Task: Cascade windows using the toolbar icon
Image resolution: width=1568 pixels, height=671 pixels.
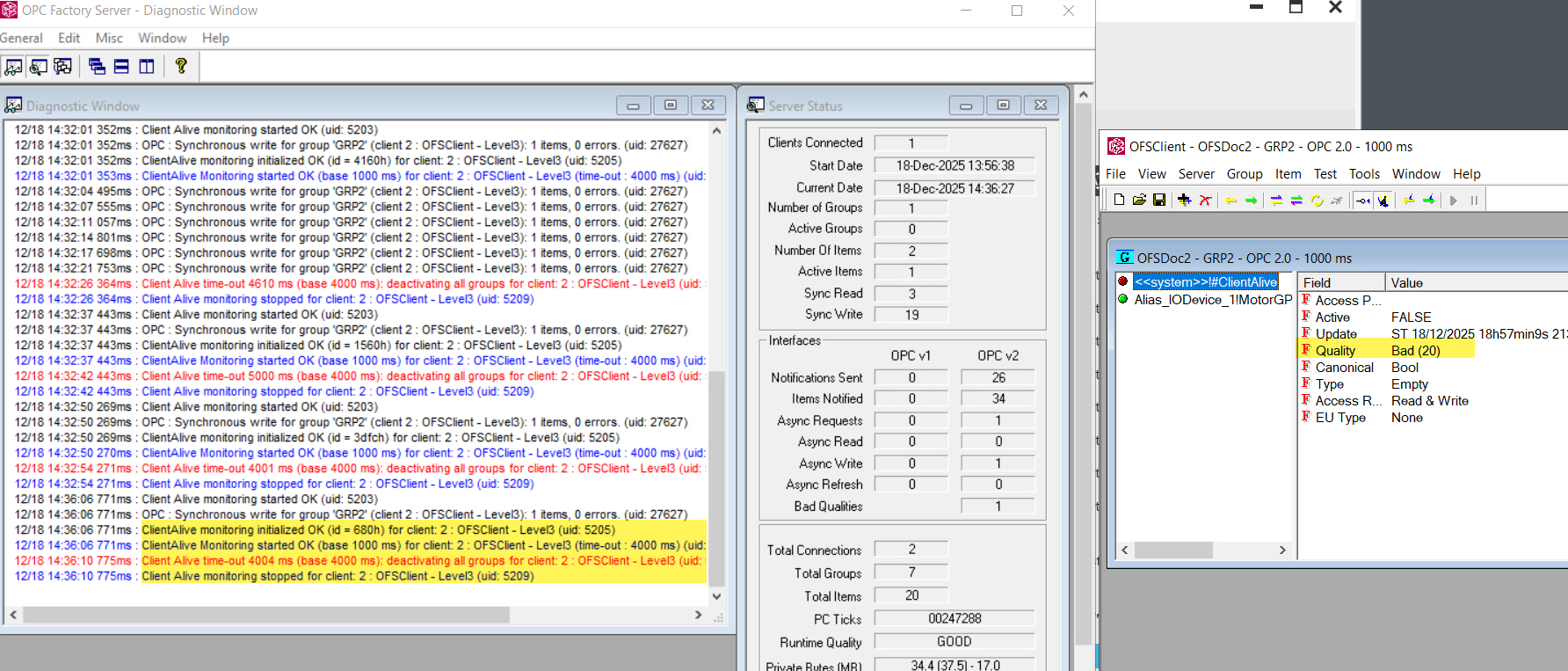Action: point(97,66)
